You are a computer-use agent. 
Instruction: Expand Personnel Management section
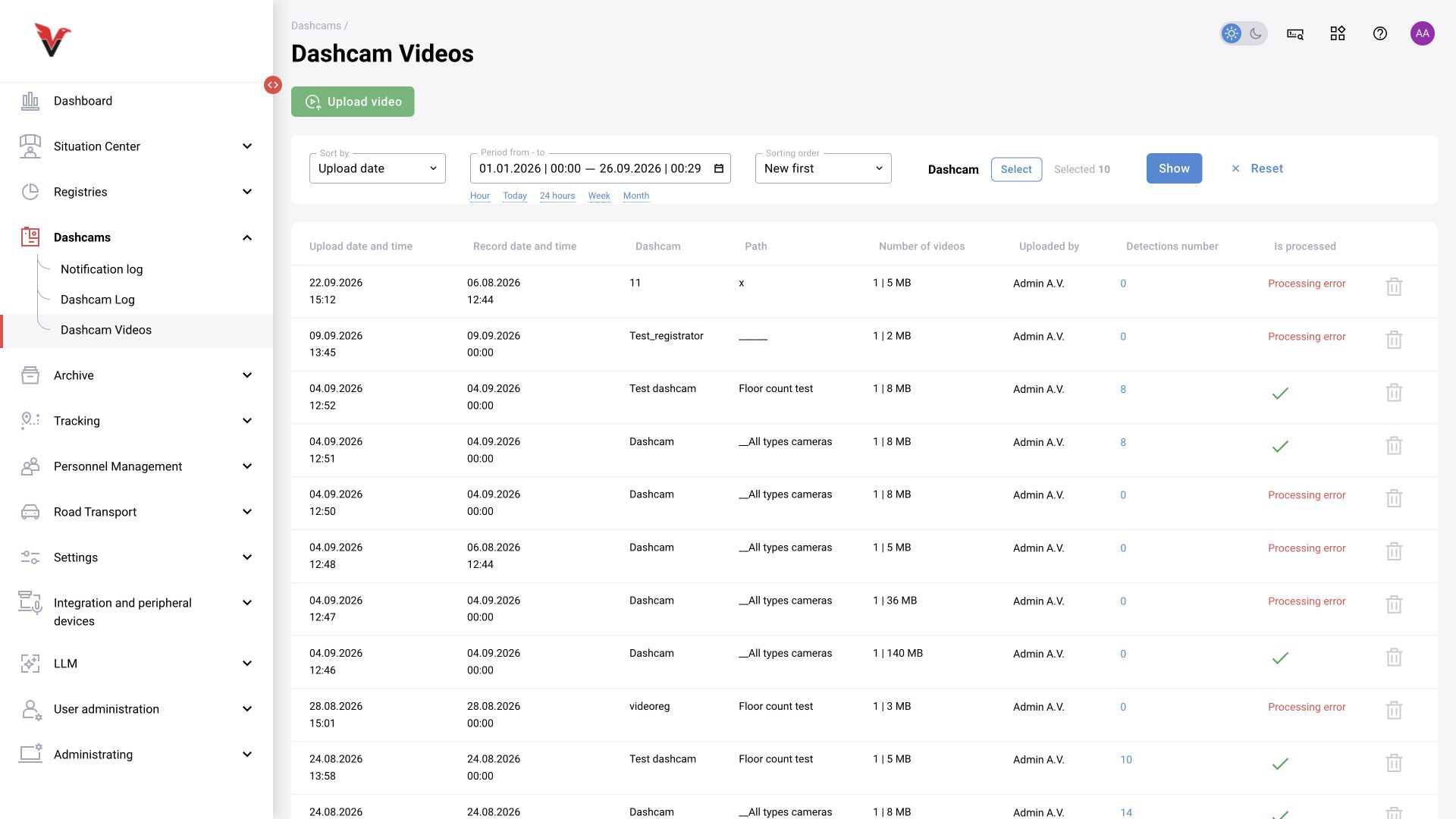pyautogui.click(x=136, y=466)
